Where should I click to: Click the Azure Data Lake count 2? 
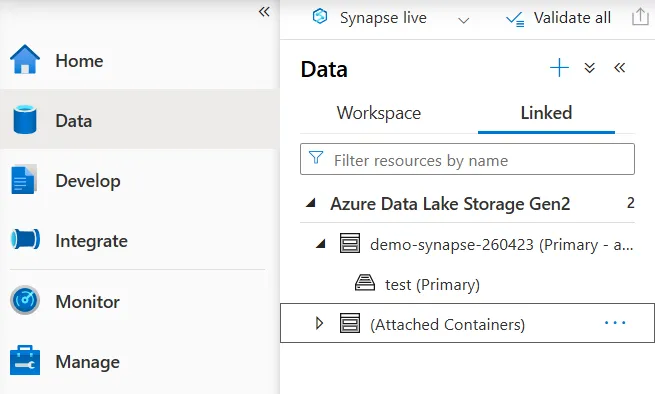tap(630, 203)
